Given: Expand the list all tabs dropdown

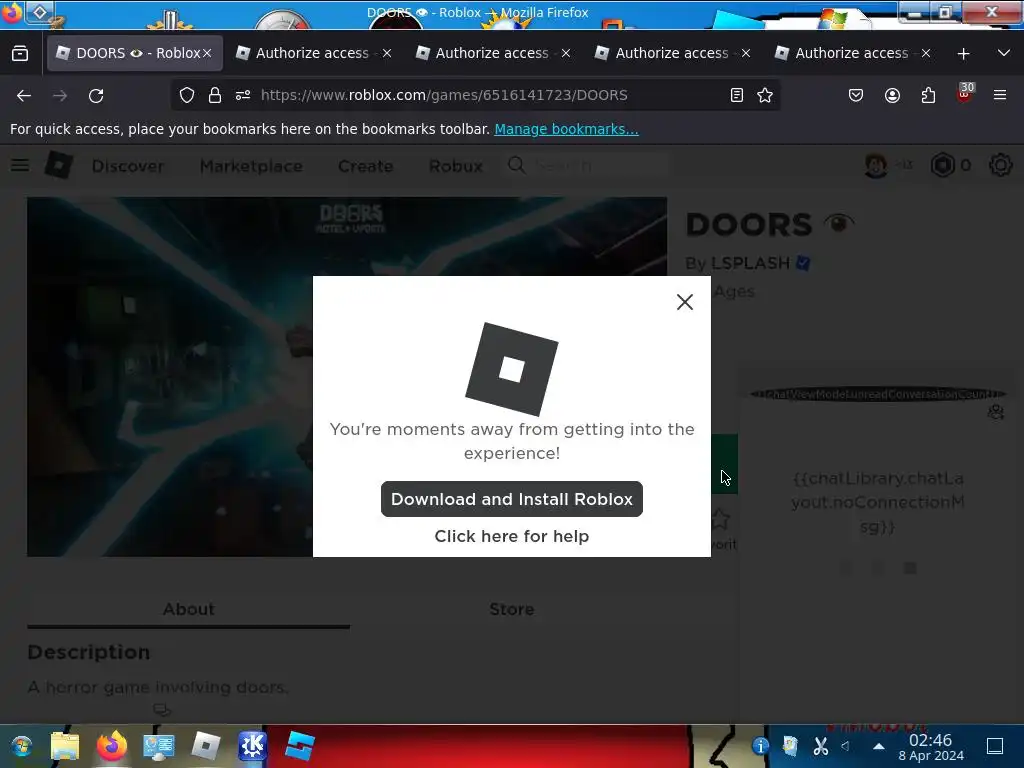Looking at the screenshot, I should pyautogui.click(x=1004, y=53).
